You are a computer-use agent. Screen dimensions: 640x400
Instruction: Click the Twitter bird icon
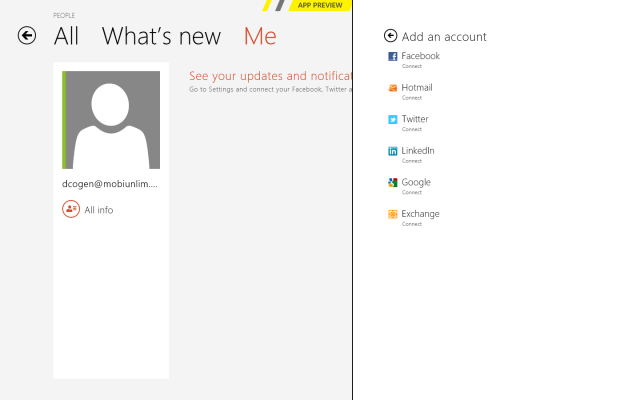[x=393, y=120]
